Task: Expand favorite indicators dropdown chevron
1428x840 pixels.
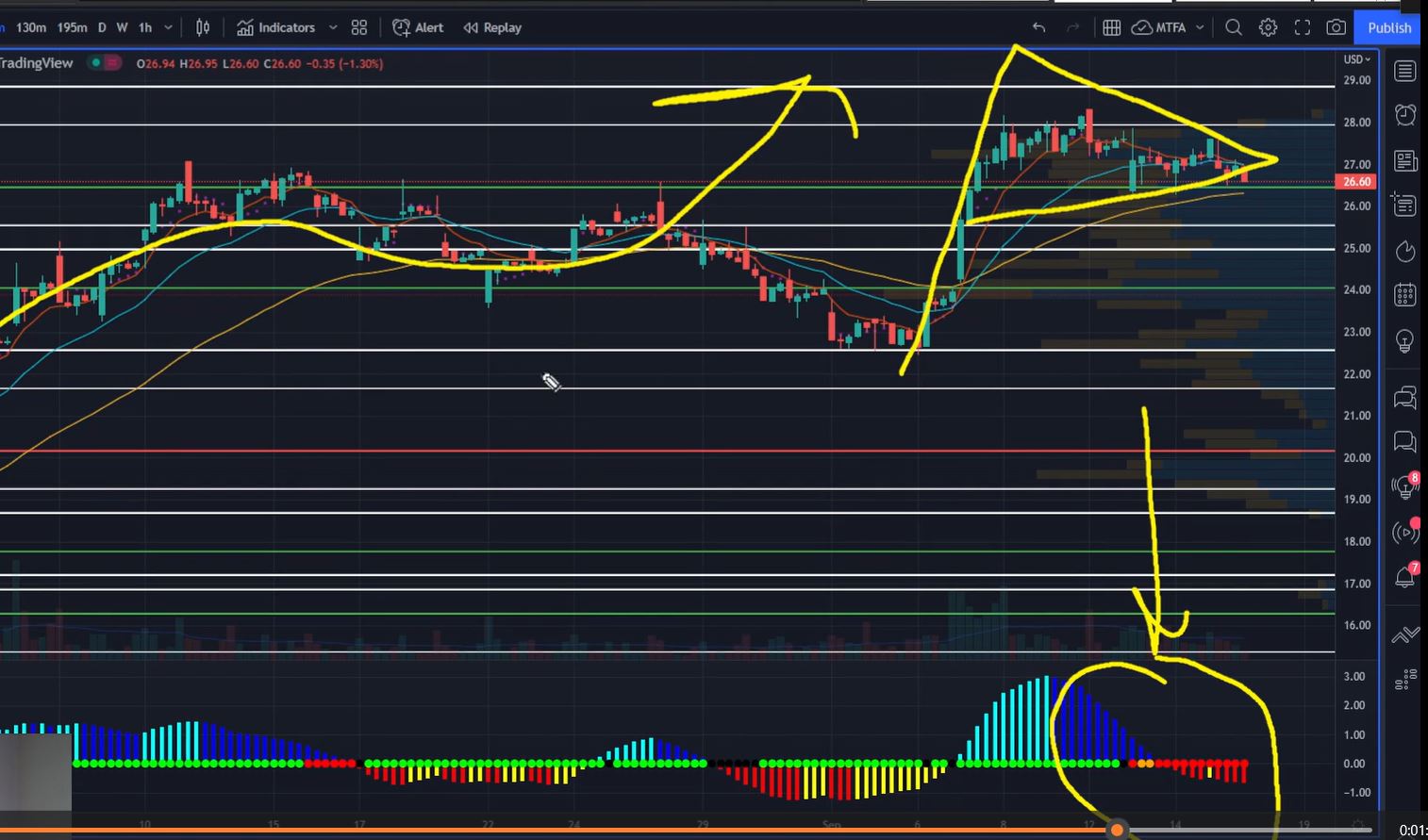Action: [333, 27]
